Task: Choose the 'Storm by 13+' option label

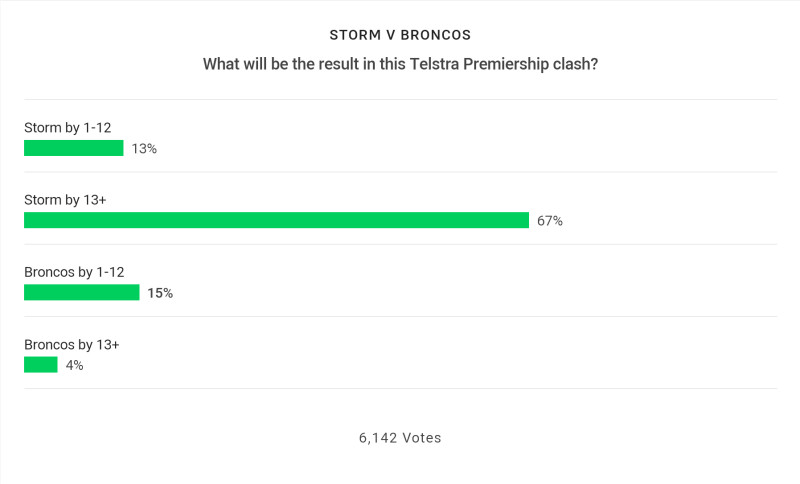Action: coord(65,200)
